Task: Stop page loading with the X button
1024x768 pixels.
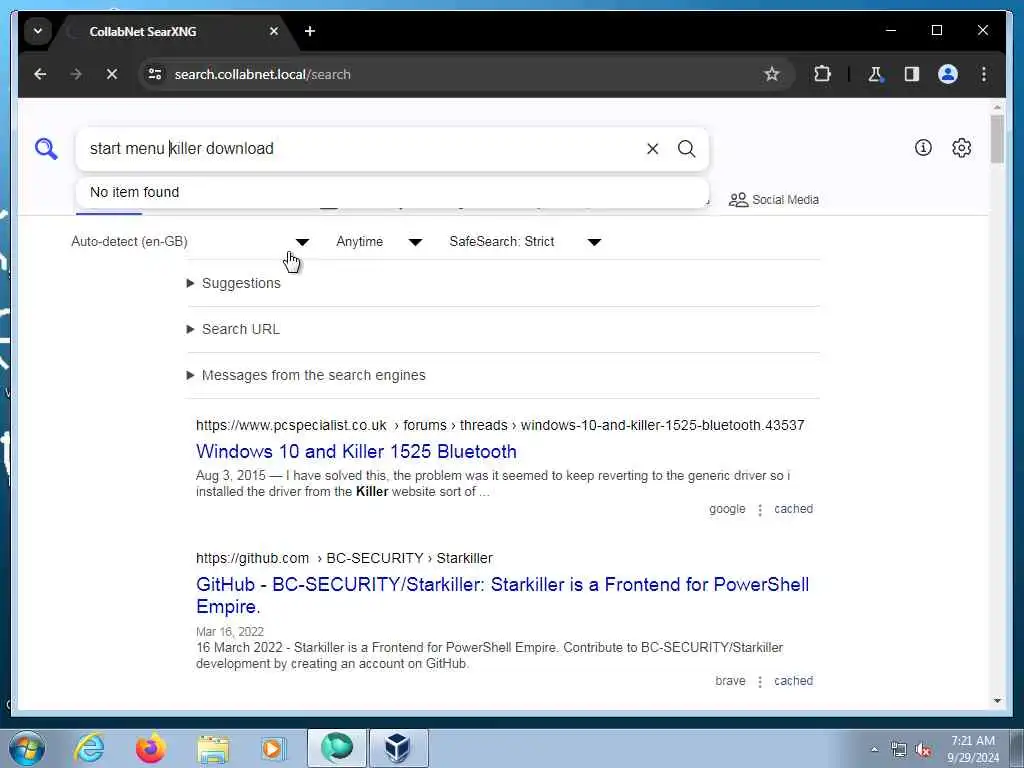Action: coord(112,74)
